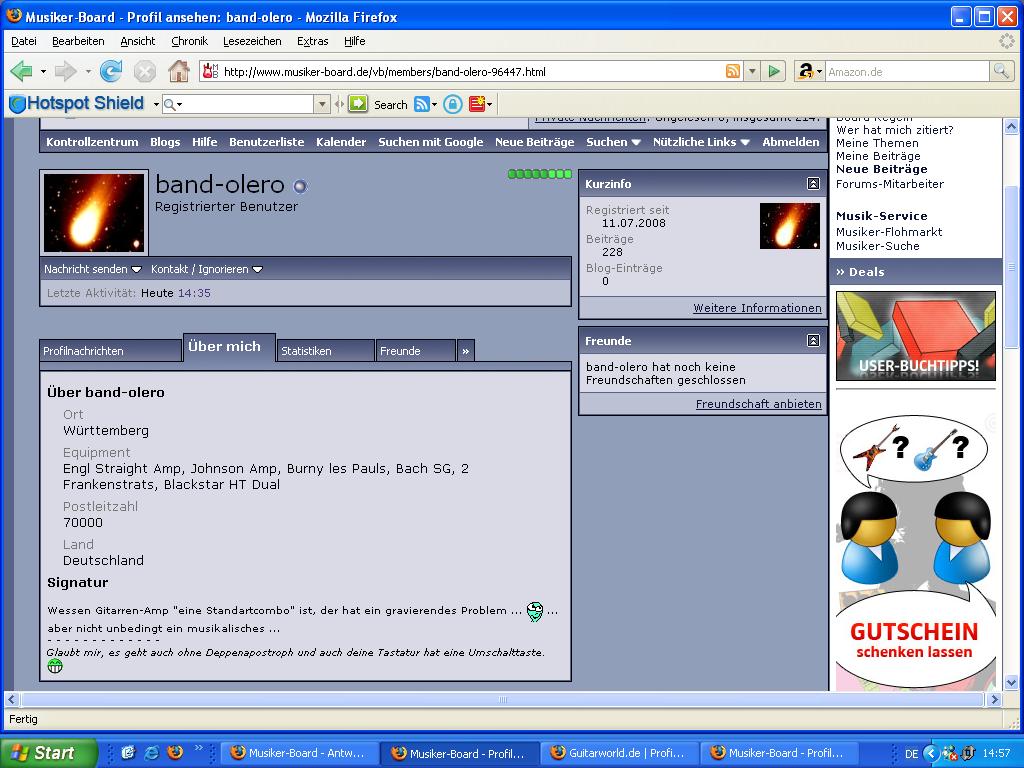Click the green Search go icon in Hotspot toolbar

pos(358,104)
